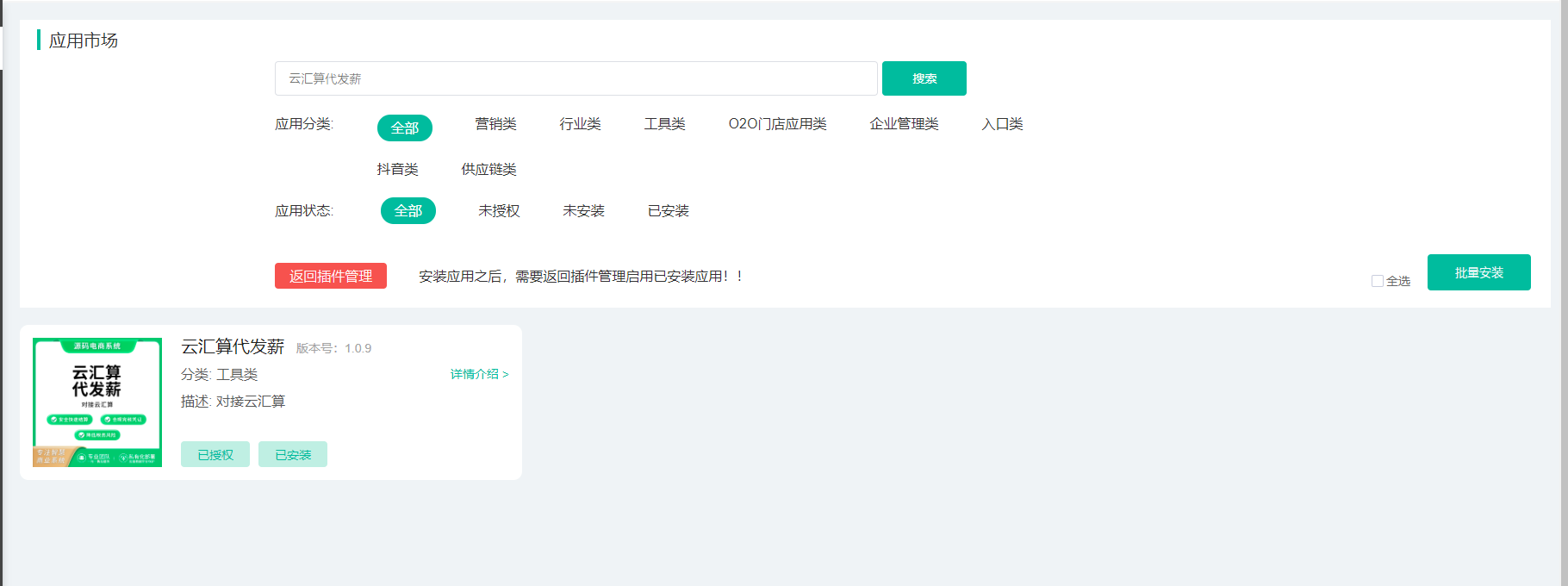1568x586 pixels.
Task: Filter by 入口类 category
Action: (1002, 124)
